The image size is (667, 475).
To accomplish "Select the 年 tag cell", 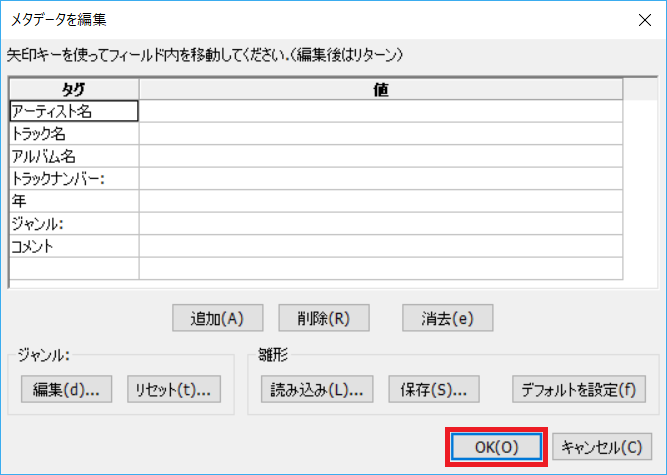I will (x=74, y=201).
